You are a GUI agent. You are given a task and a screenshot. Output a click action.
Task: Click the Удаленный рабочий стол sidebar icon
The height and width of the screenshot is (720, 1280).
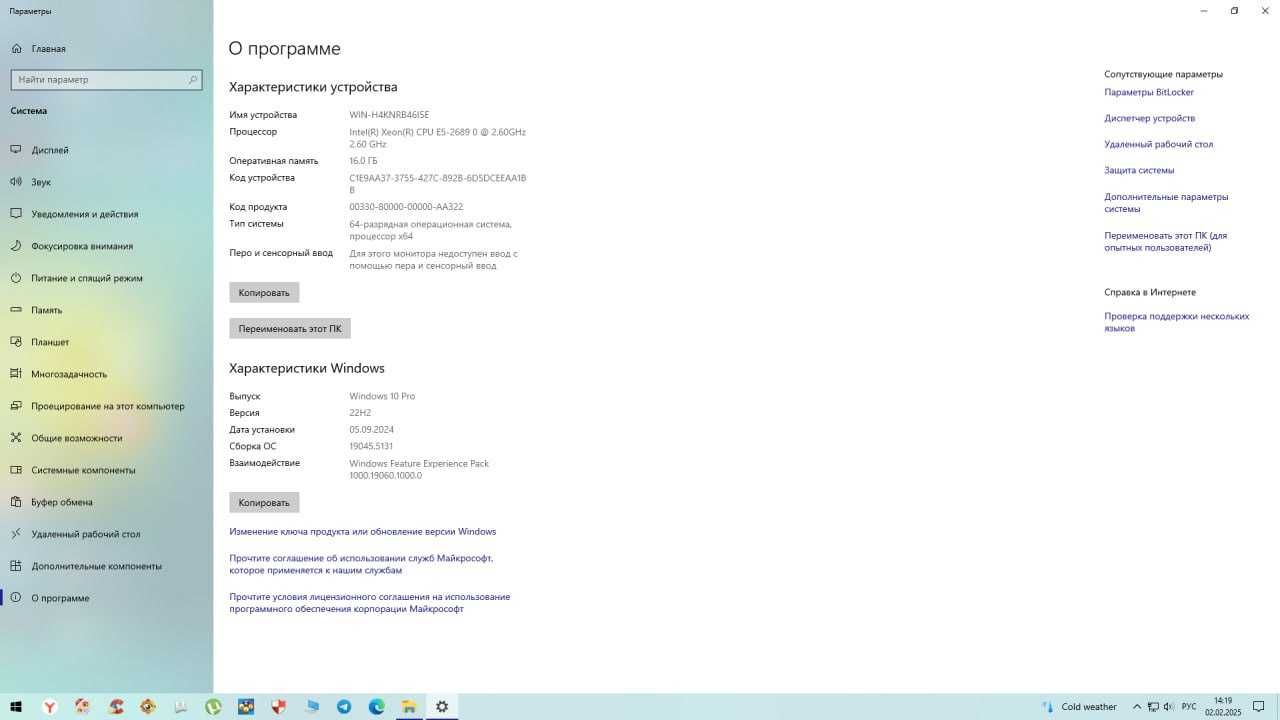coord(16,534)
